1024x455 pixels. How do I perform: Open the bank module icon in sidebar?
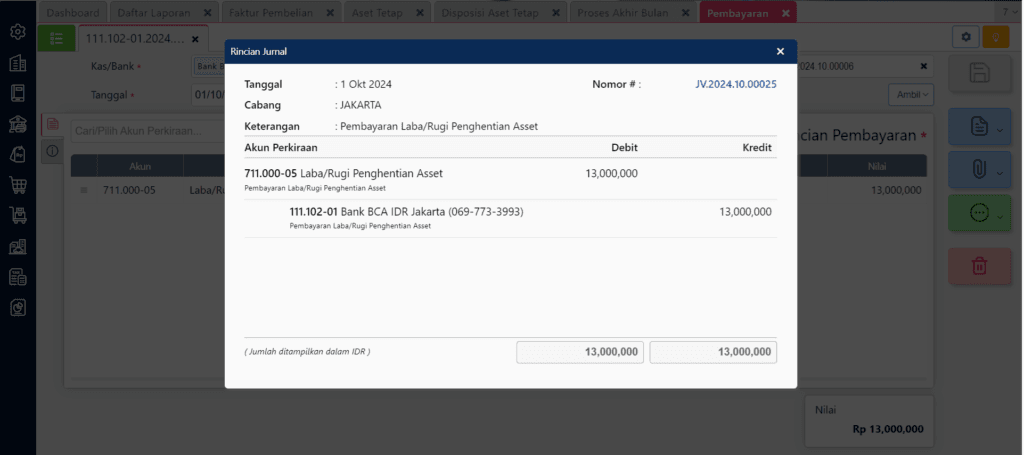coord(17,124)
